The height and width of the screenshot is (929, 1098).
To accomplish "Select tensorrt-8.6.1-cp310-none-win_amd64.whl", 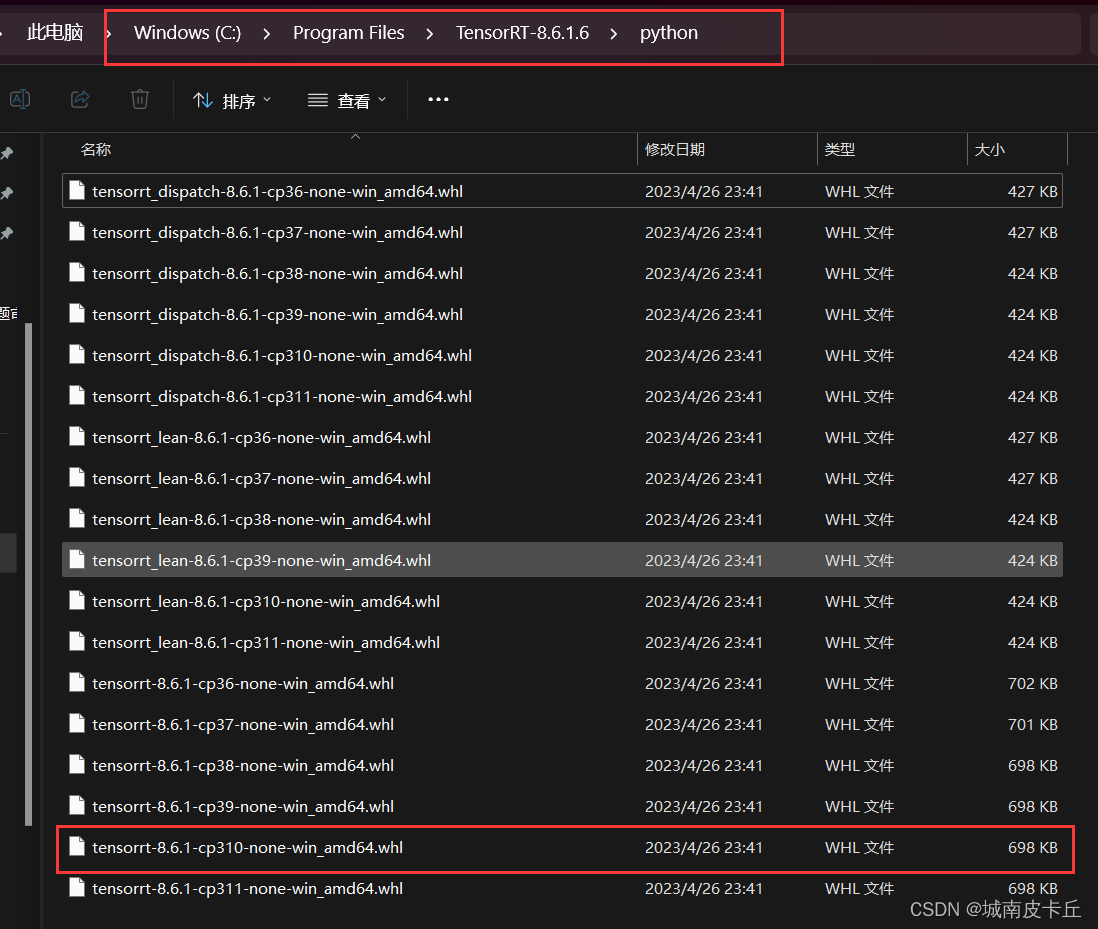I will point(562,847).
